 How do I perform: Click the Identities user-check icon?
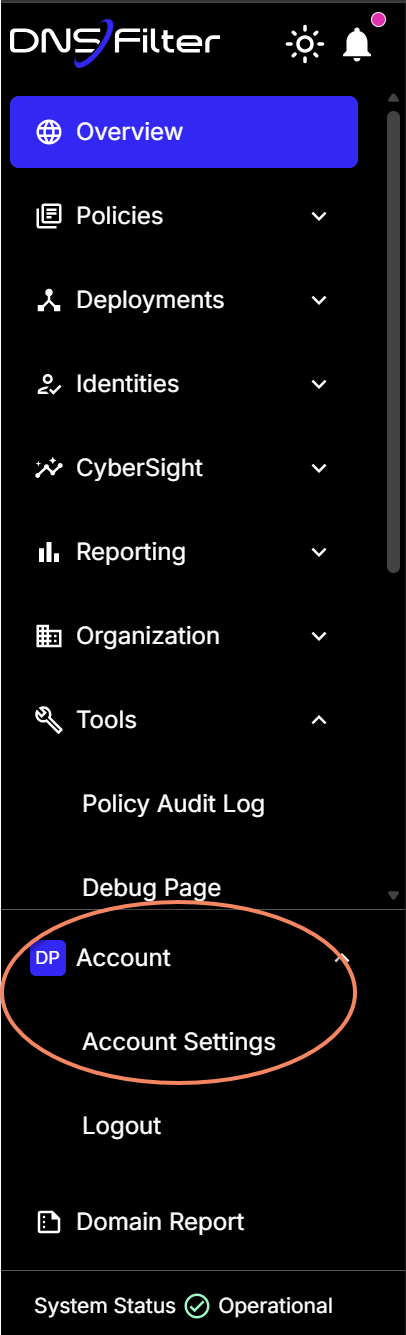(48, 384)
